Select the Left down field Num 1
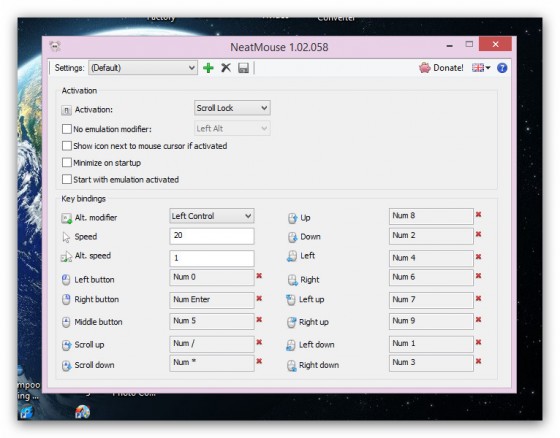The image size is (560, 438). (x=431, y=344)
